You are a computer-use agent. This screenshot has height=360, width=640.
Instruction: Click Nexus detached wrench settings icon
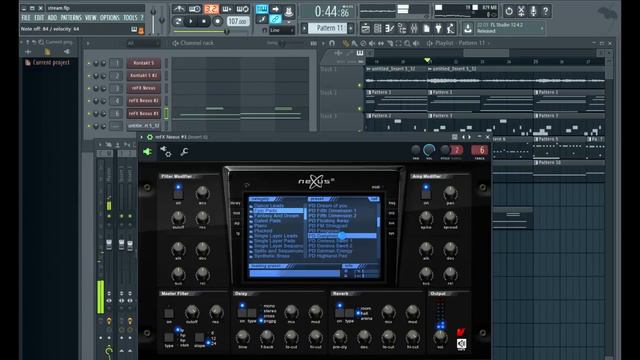[184, 152]
